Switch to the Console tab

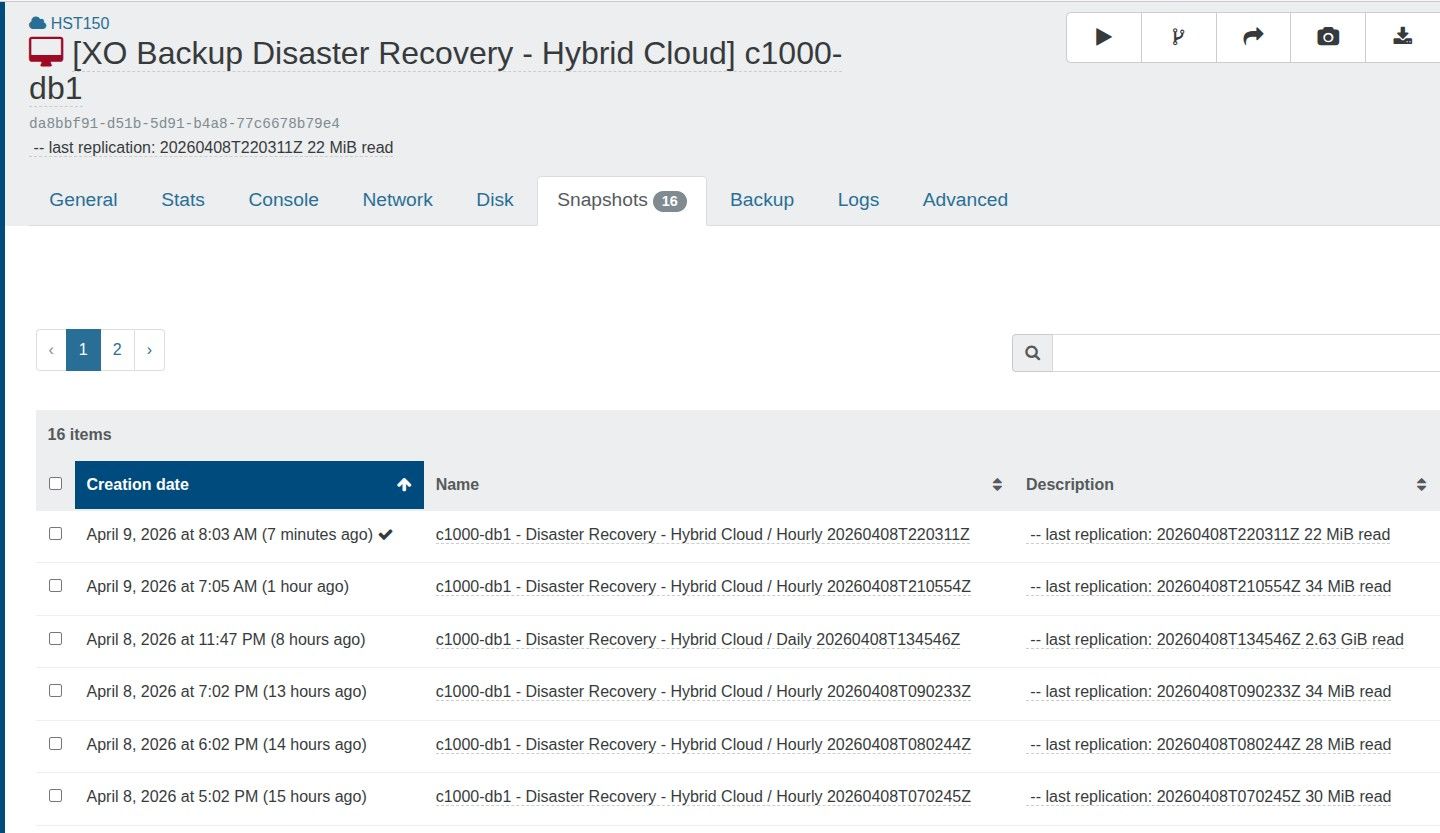(283, 200)
